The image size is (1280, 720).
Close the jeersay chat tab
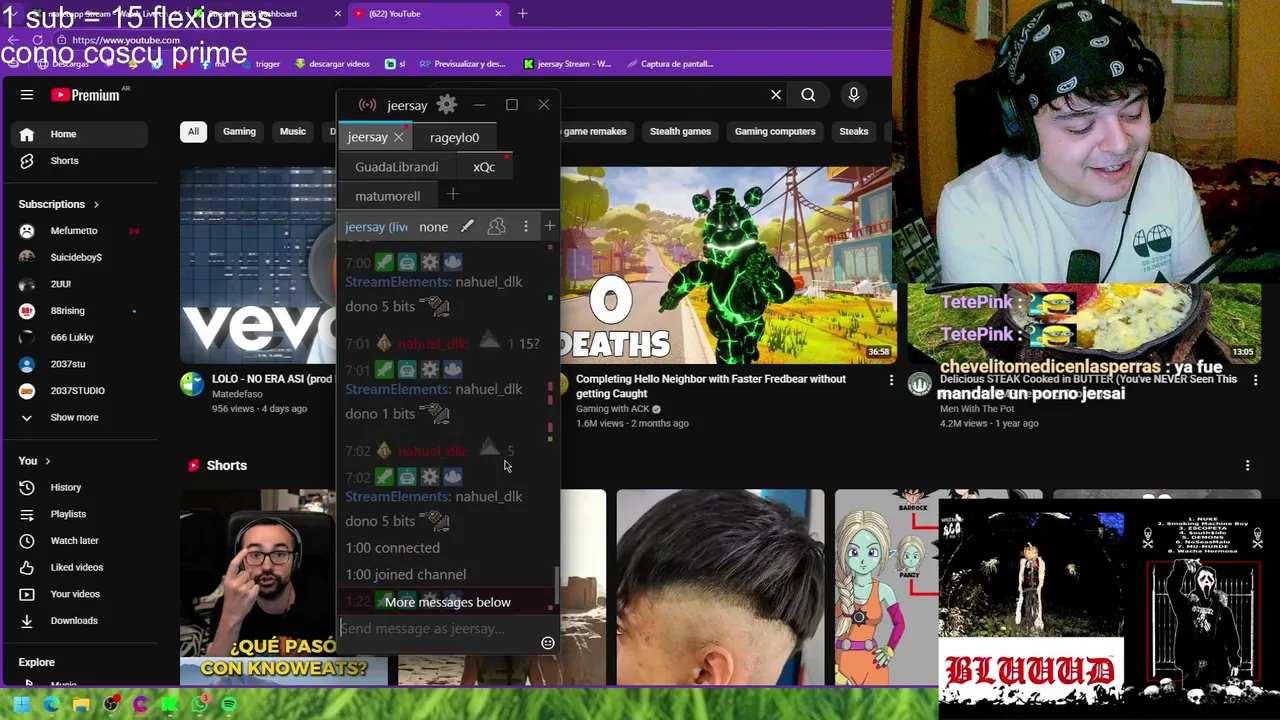[x=398, y=137]
